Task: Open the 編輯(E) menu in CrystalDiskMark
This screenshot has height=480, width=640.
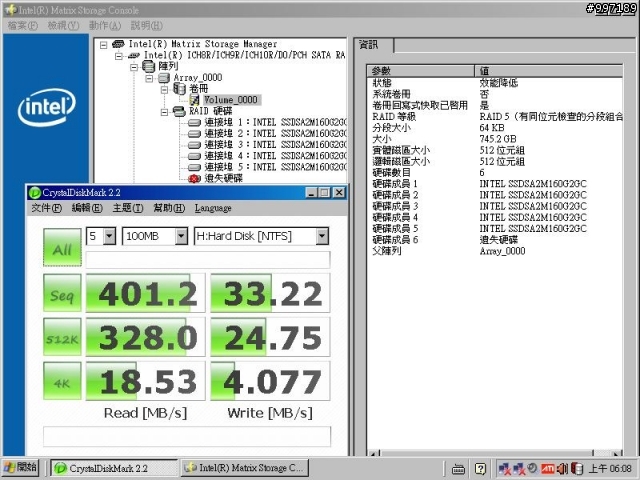Action: coord(87,208)
